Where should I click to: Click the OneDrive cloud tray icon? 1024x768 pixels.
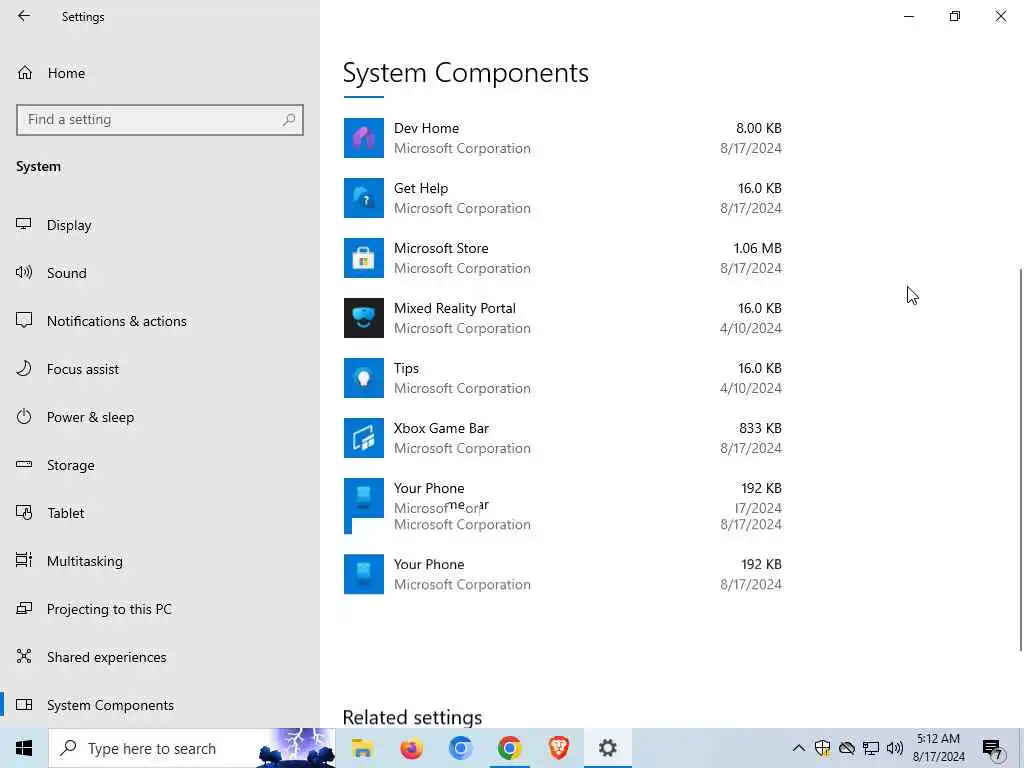(846, 748)
